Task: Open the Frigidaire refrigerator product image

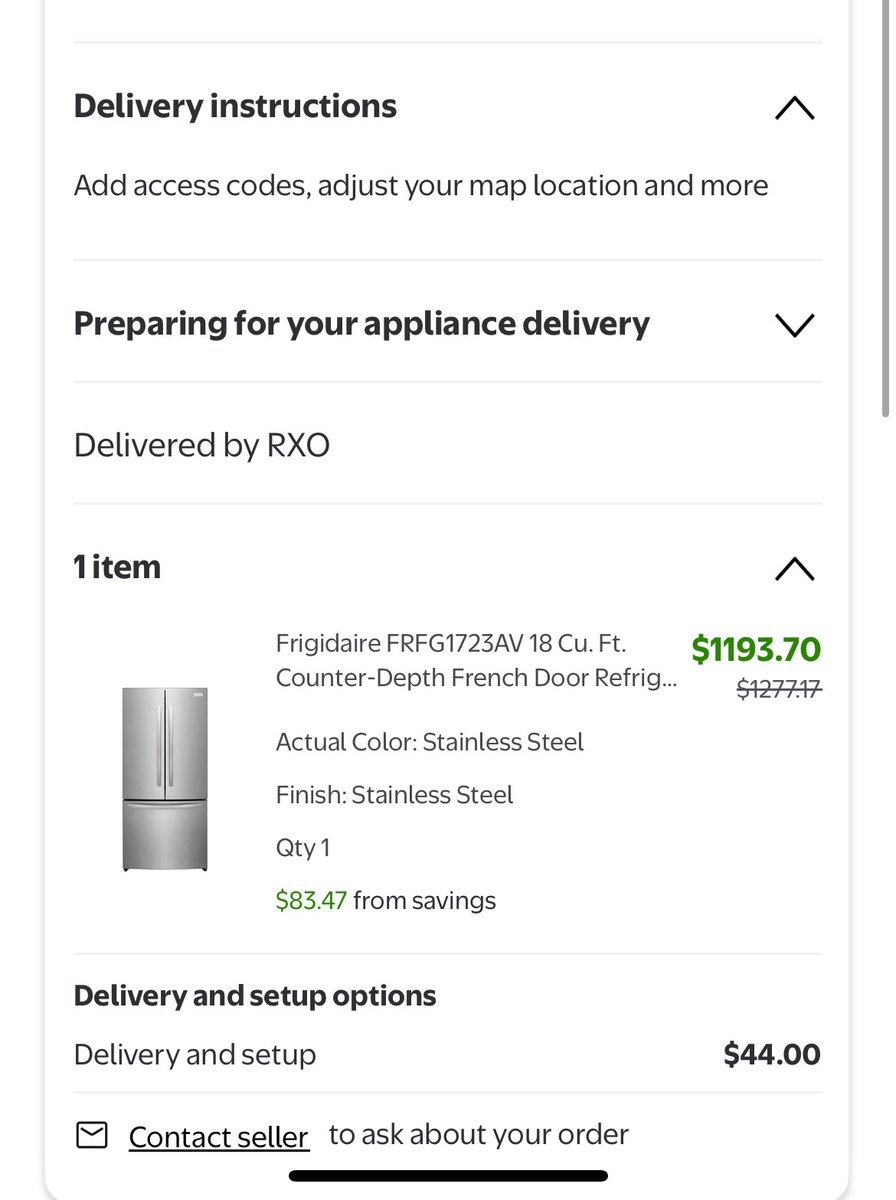Action: [165, 778]
